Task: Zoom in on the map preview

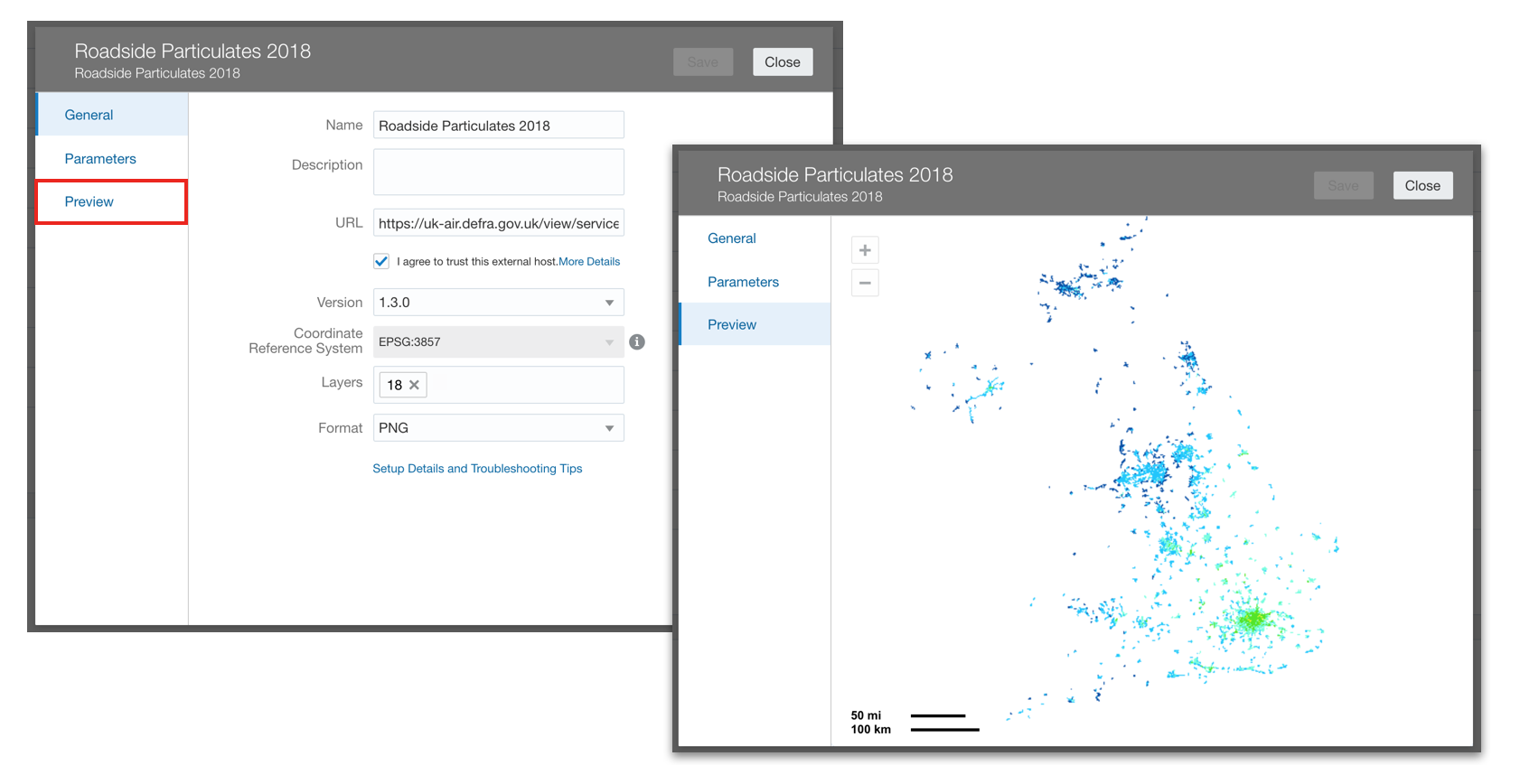Action: pos(865,250)
